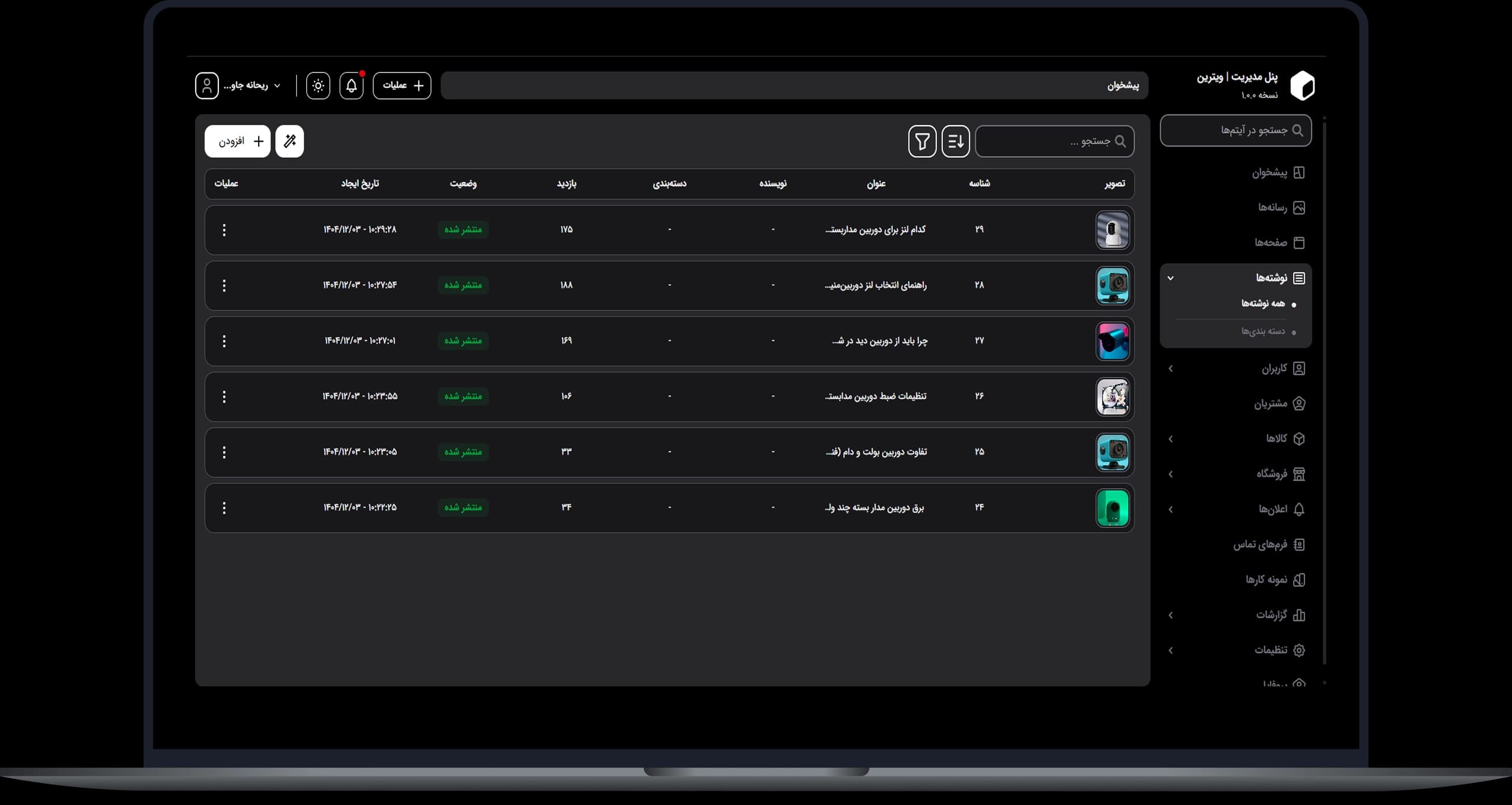Click the افزودن add button

[237, 141]
